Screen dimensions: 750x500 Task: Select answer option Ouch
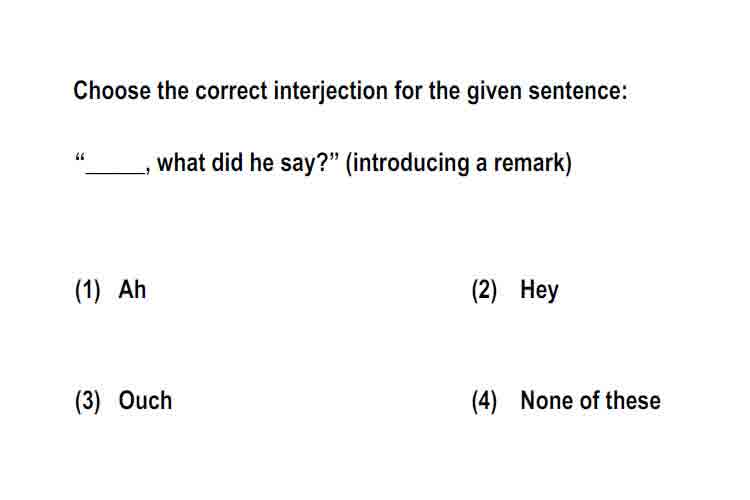145,400
